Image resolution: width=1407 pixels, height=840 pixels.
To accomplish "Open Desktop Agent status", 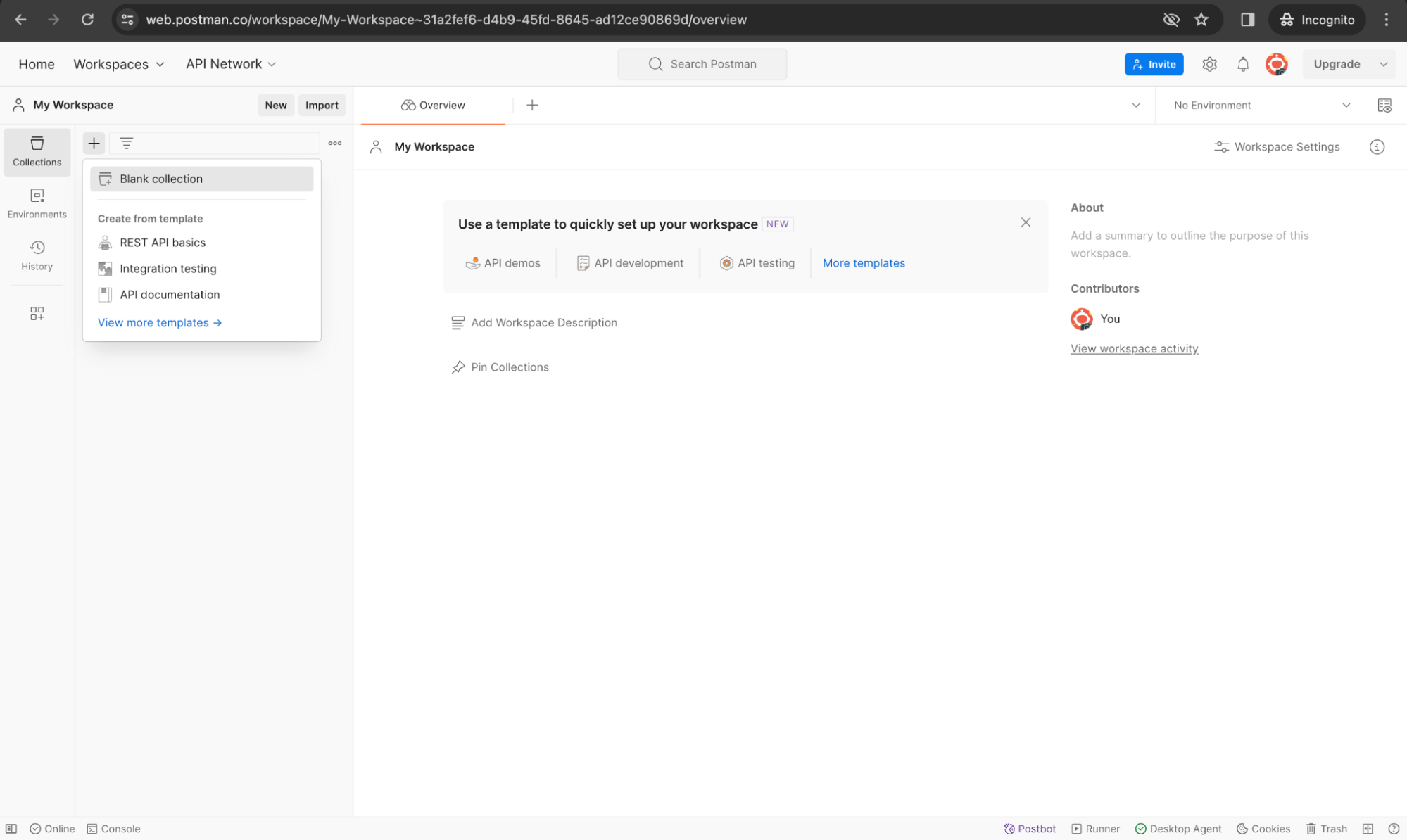I will pyautogui.click(x=1178, y=828).
